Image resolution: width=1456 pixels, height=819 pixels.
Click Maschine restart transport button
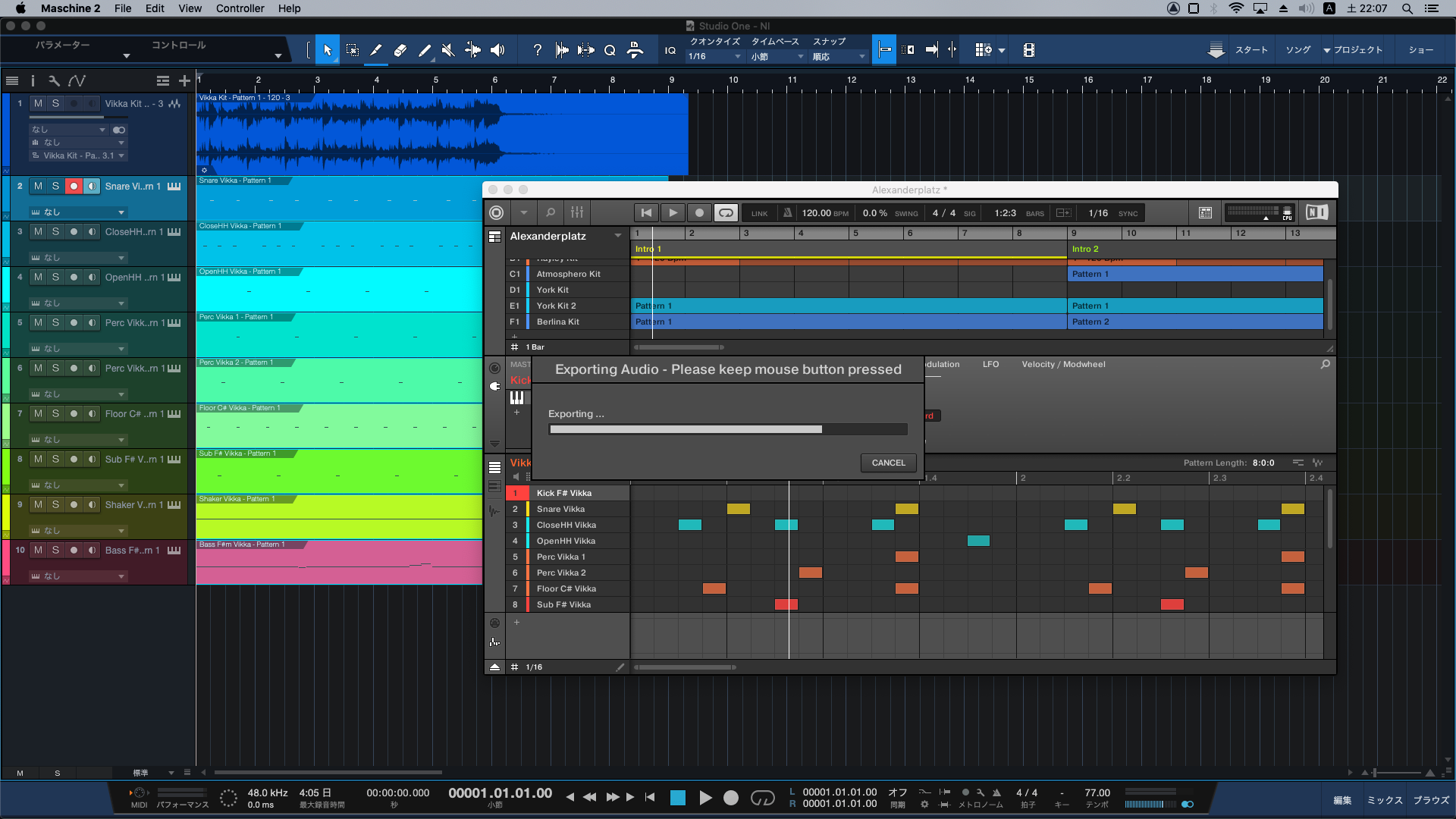[x=646, y=213]
